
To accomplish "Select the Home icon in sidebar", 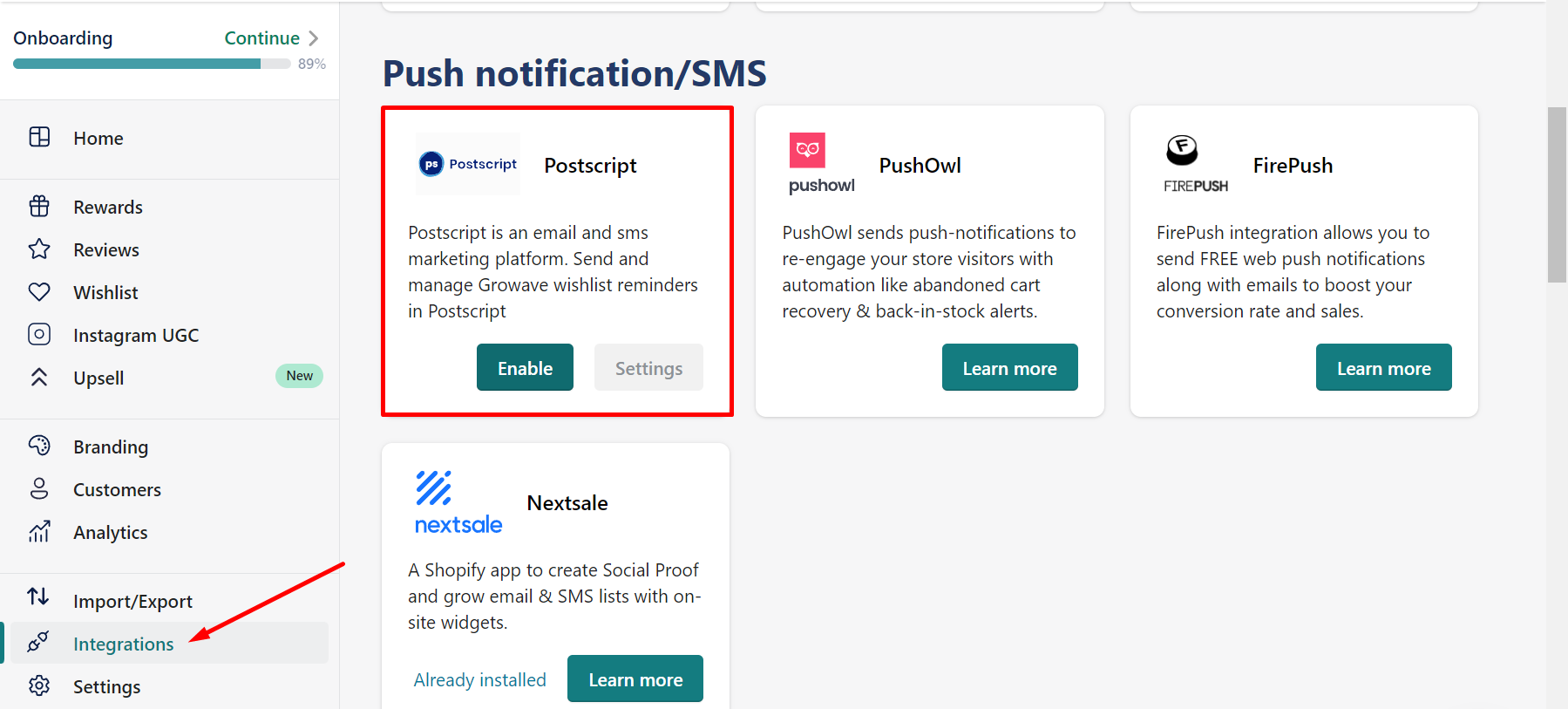I will pos(39,137).
